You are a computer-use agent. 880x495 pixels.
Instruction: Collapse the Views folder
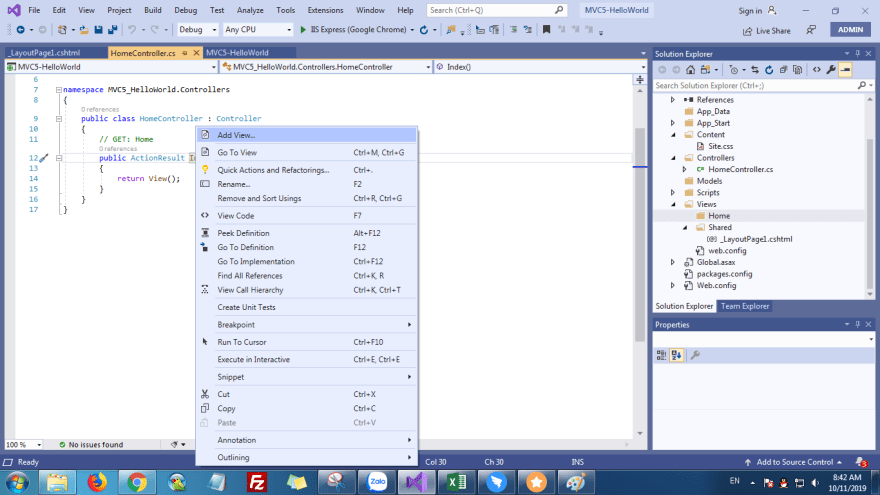pyautogui.click(x=673, y=204)
